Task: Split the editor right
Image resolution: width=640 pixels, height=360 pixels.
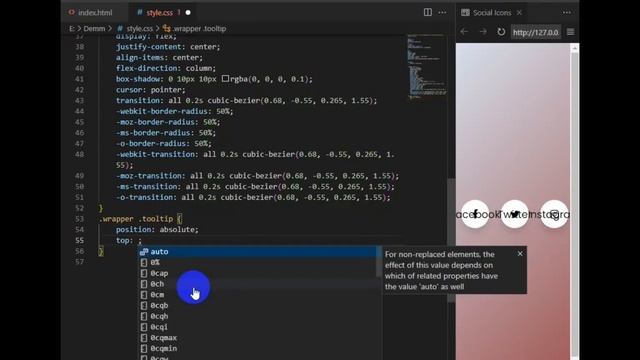Action: click(x=427, y=13)
